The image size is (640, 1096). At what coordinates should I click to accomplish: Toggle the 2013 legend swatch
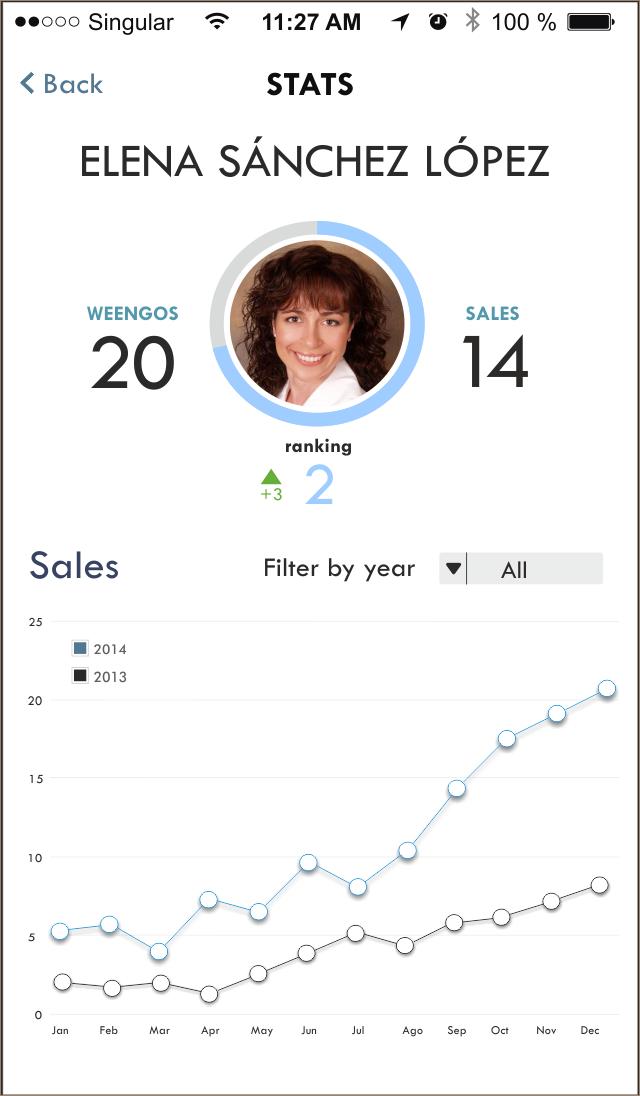pyautogui.click(x=80, y=676)
